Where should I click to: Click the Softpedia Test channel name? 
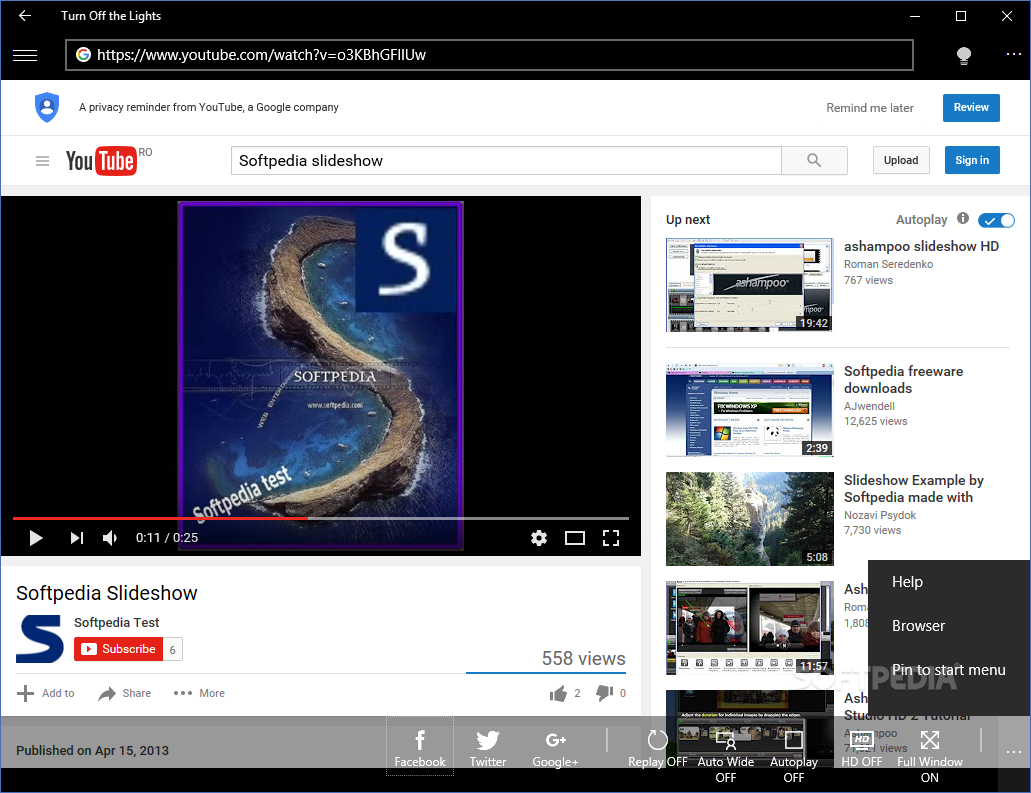pyautogui.click(x=116, y=623)
